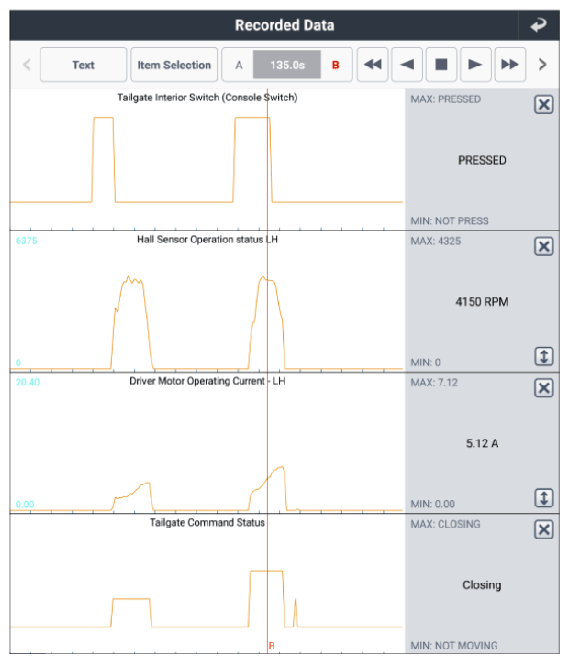Click the back arrow in Recorded Data header
Viewport: 569px width, 663px height.
tap(538, 25)
